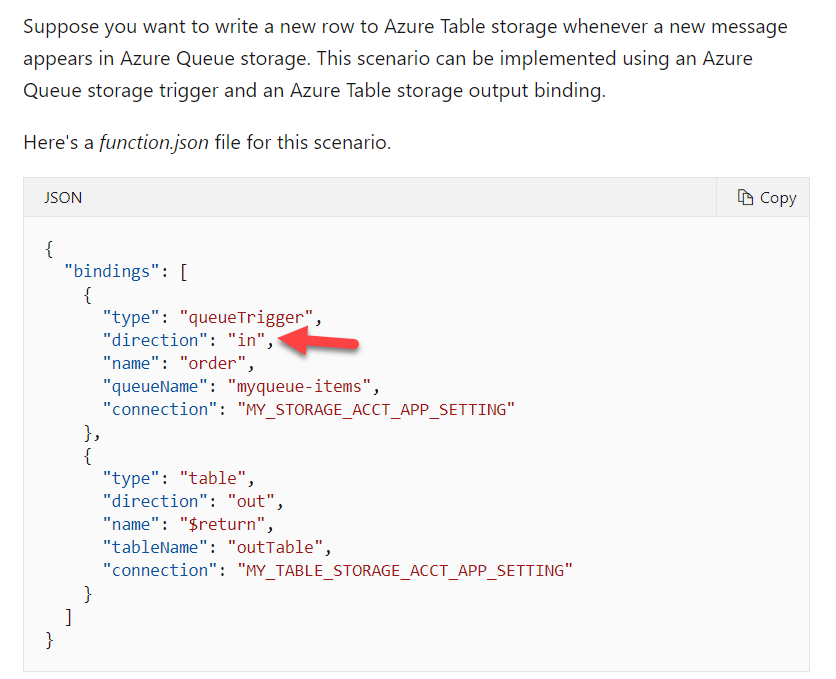Click the "myqueue-items" queue name value
Image resolution: width=836 pixels, height=679 pixels.
[299, 386]
